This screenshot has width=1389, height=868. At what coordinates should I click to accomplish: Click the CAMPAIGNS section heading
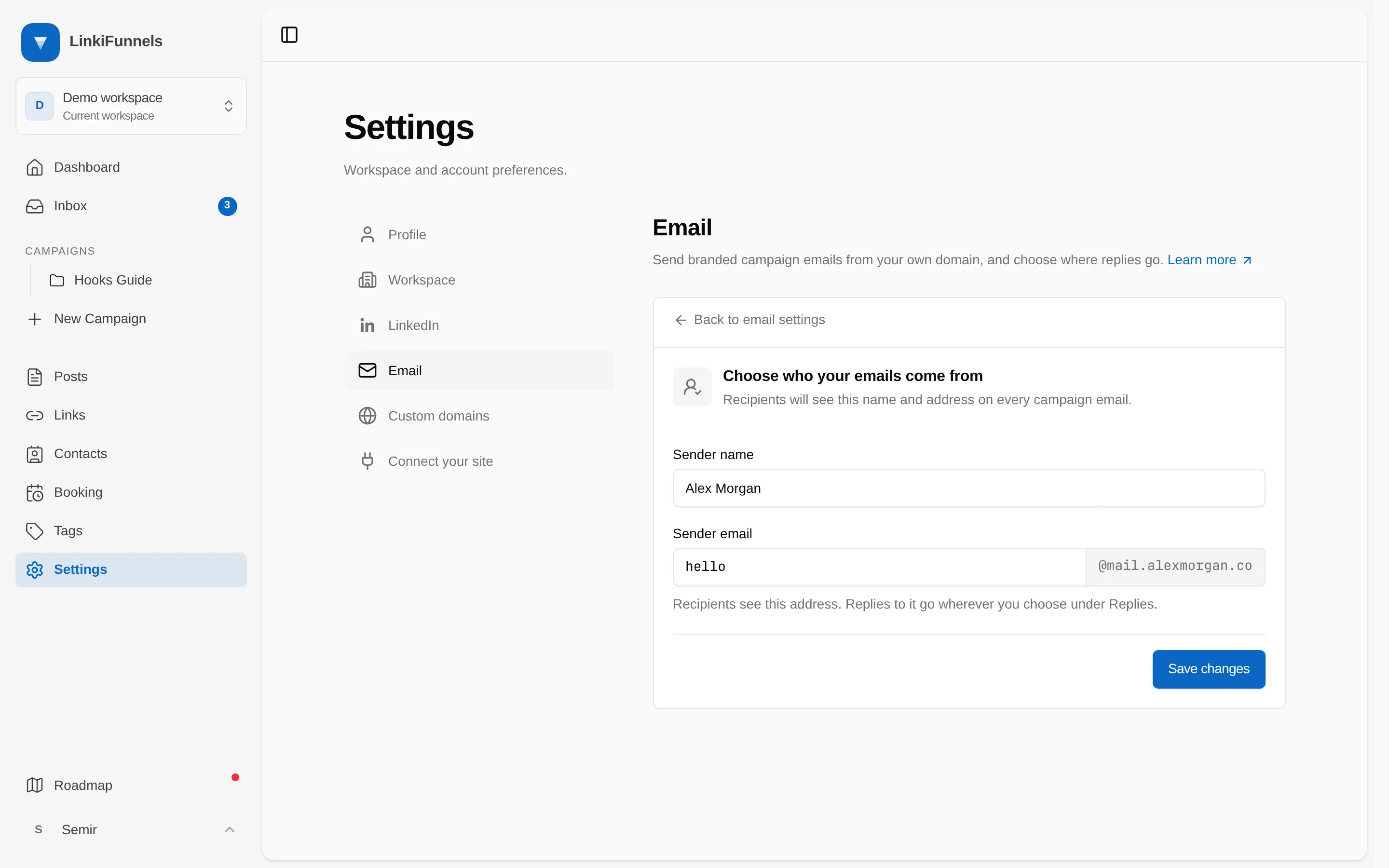[x=60, y=251]
